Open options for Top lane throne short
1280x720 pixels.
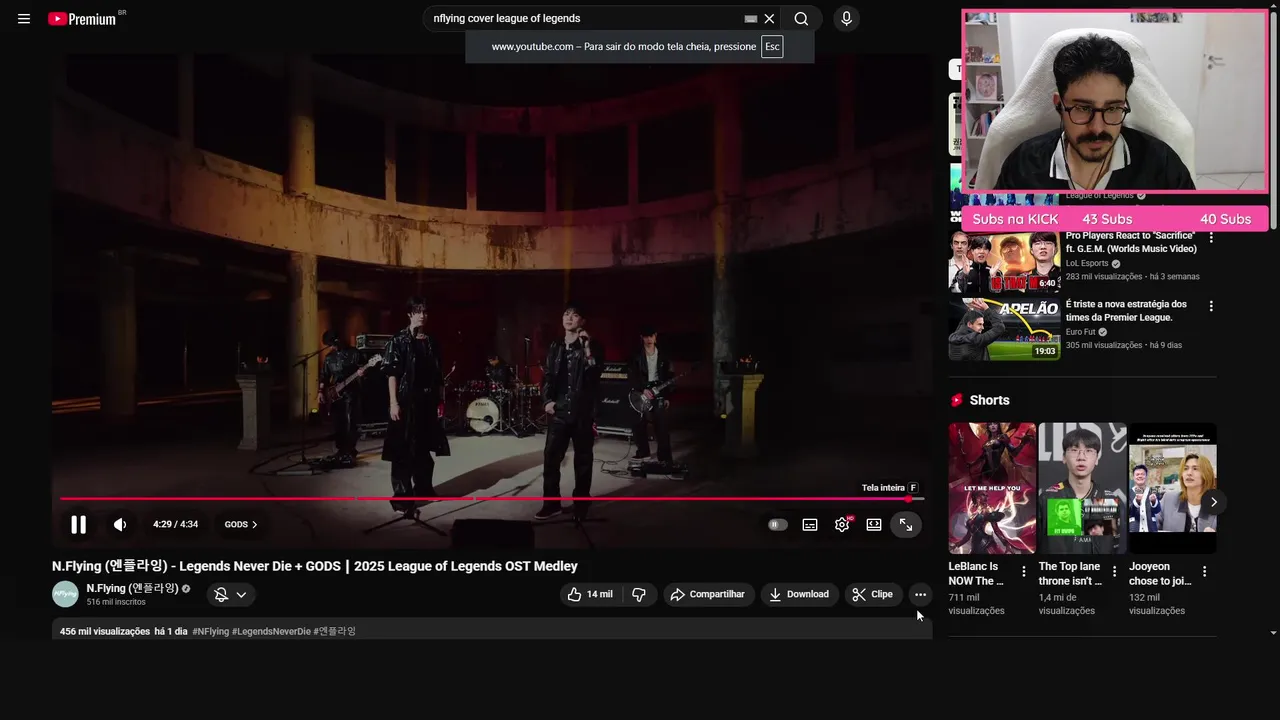(1114, 572)
